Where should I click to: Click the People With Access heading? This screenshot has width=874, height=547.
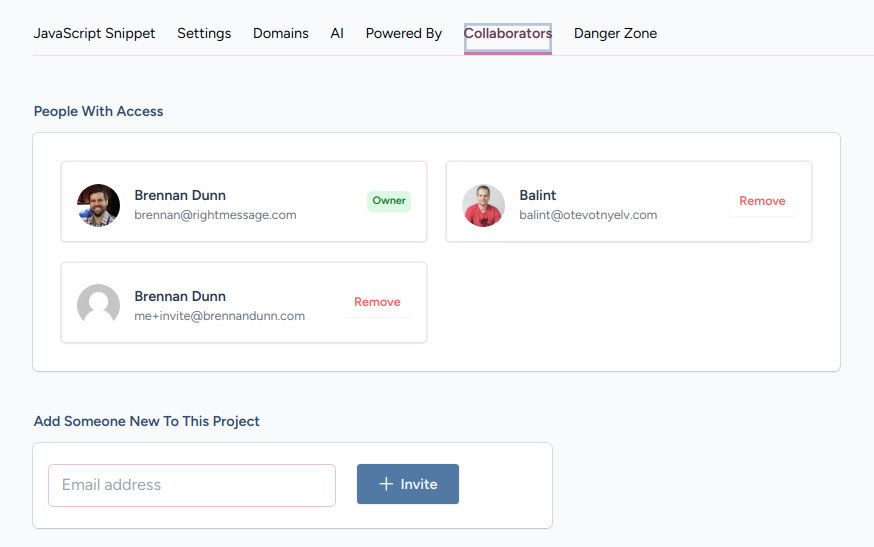(98, 111)
